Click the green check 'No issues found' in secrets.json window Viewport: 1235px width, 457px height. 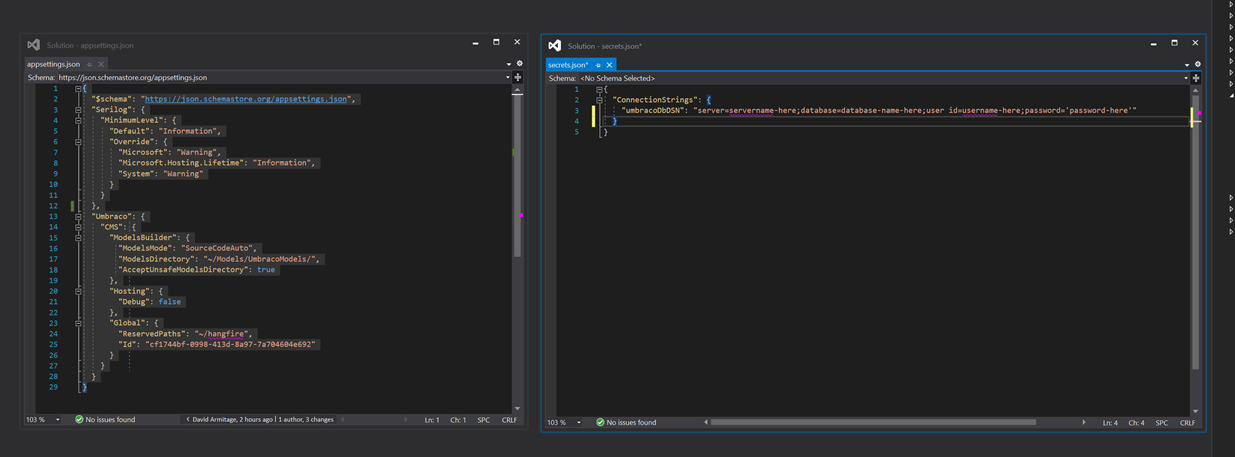[x=626, y=423]
